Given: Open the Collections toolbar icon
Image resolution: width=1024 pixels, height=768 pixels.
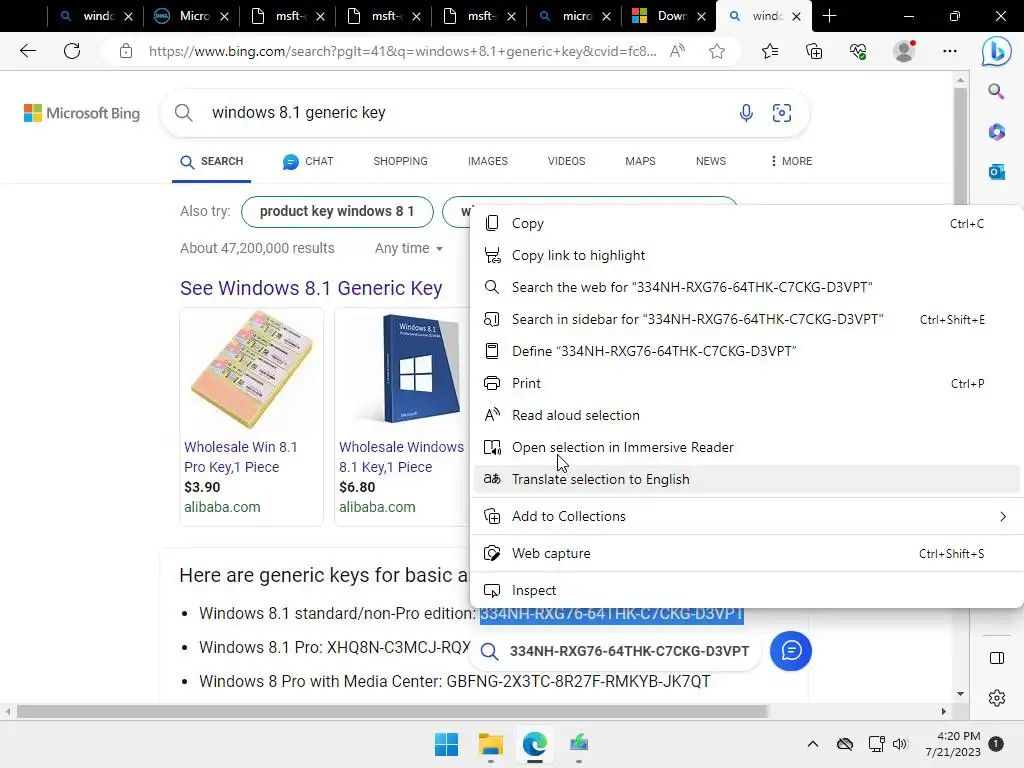Looking at the screenshot, I should [814, 51].
